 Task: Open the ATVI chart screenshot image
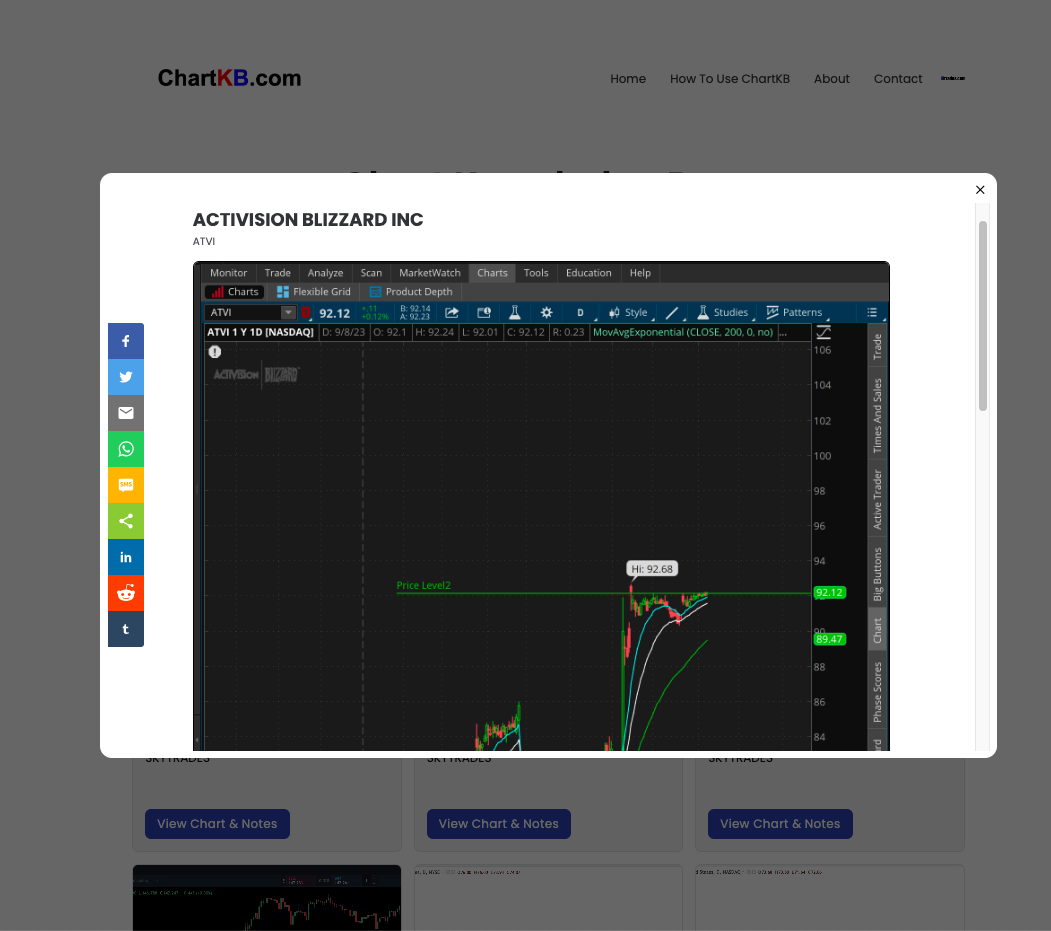click(x=541, y=506)
